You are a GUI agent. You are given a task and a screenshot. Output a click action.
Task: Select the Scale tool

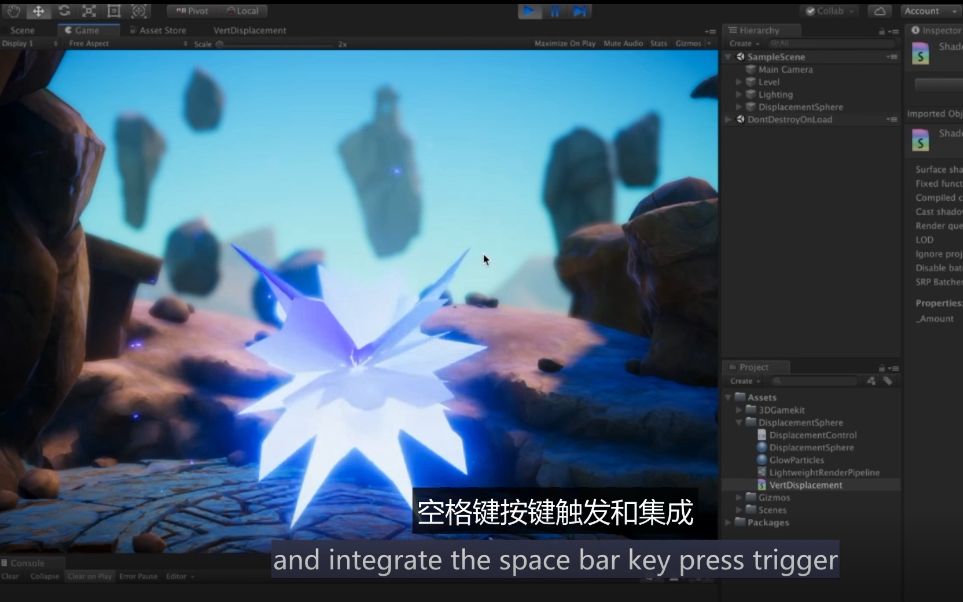88,11
